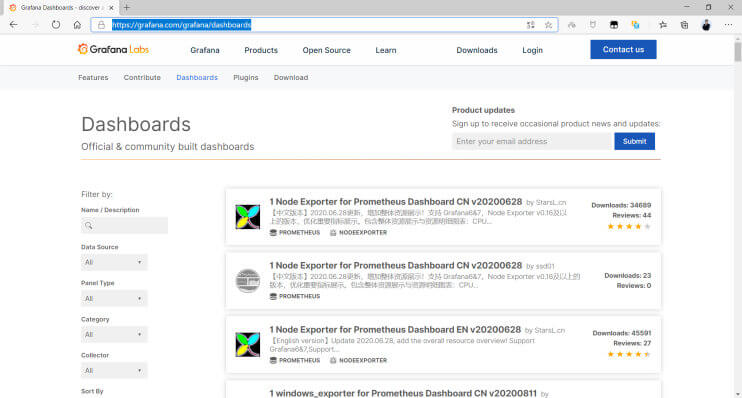742x398 pixels.
Task: Click the padlock site info icon
Action: 101,25
